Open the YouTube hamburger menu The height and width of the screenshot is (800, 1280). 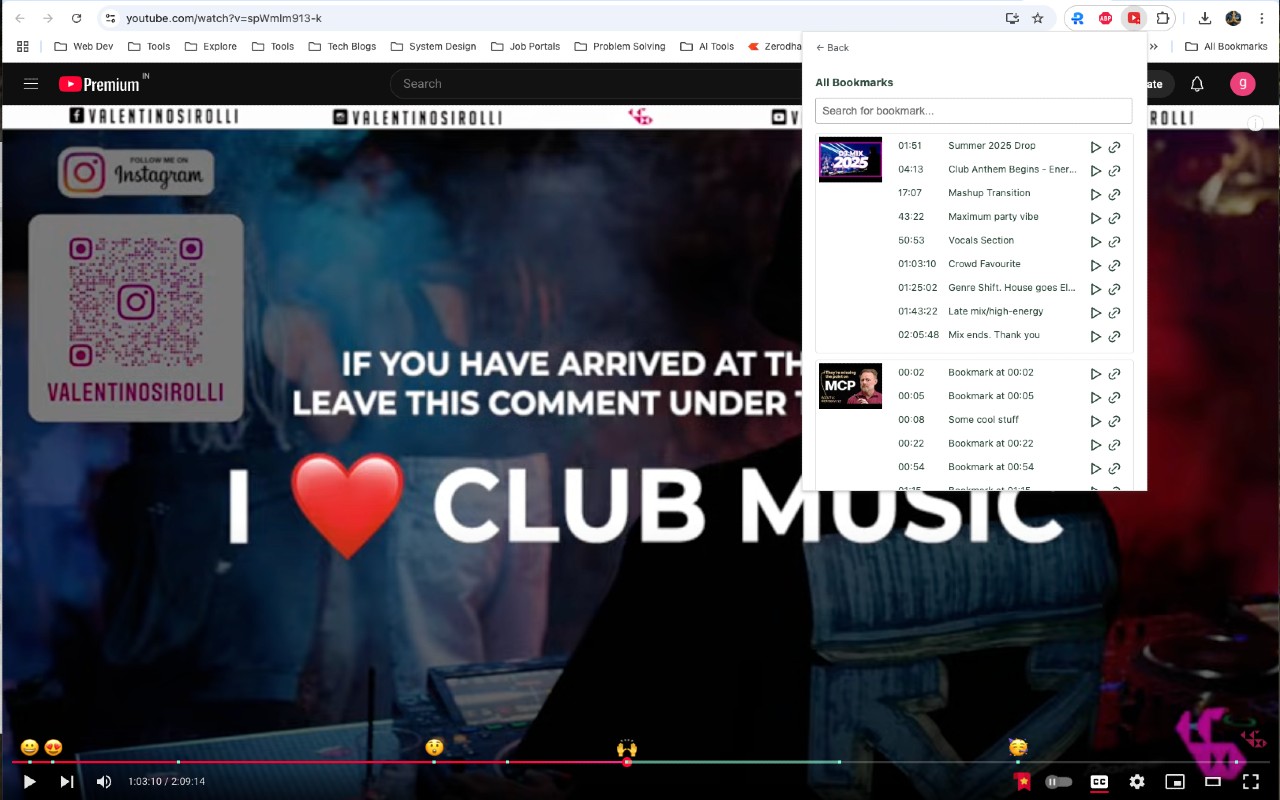pyautogui.click(x=31, y=84)
